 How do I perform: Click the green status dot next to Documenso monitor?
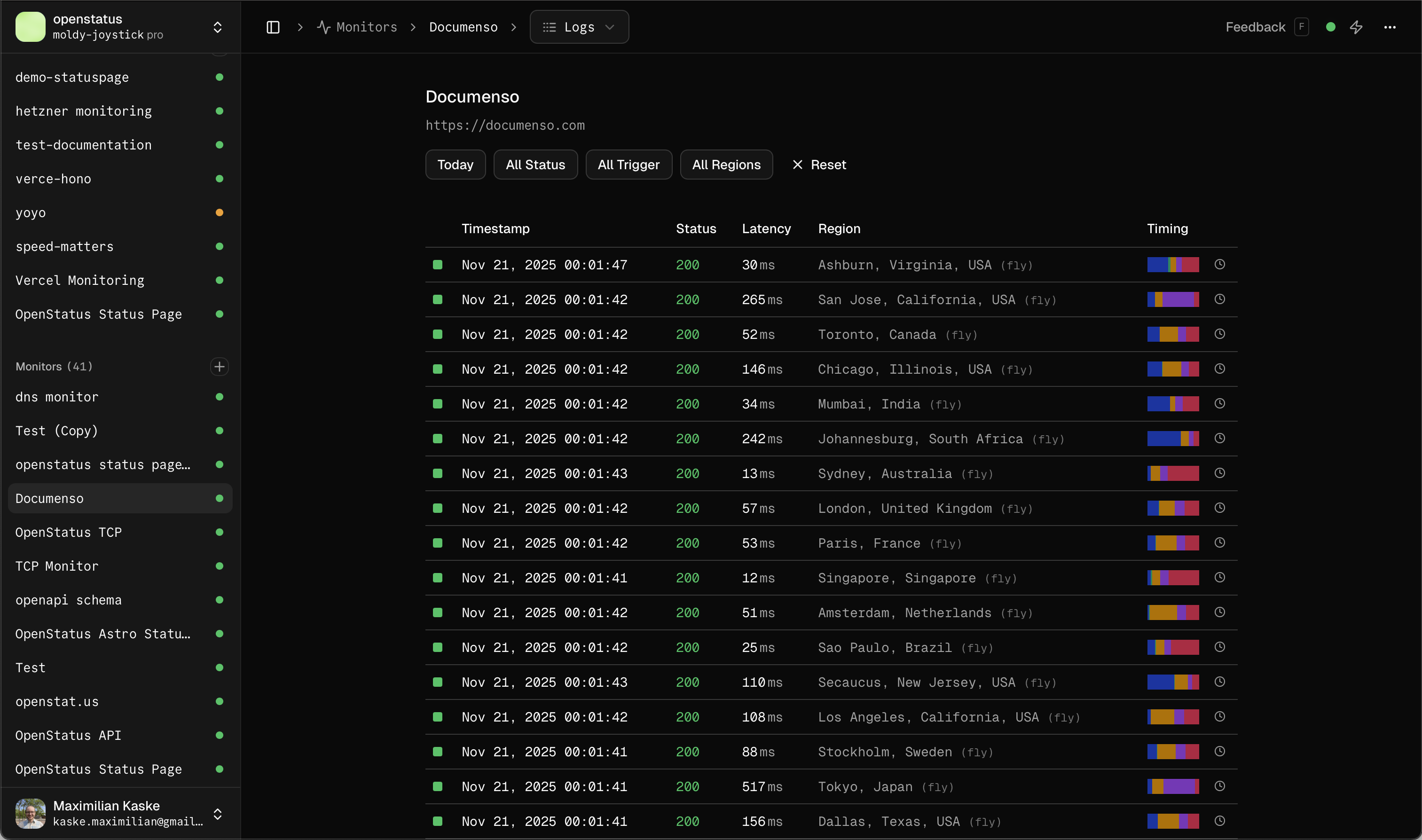click(219, 497)
